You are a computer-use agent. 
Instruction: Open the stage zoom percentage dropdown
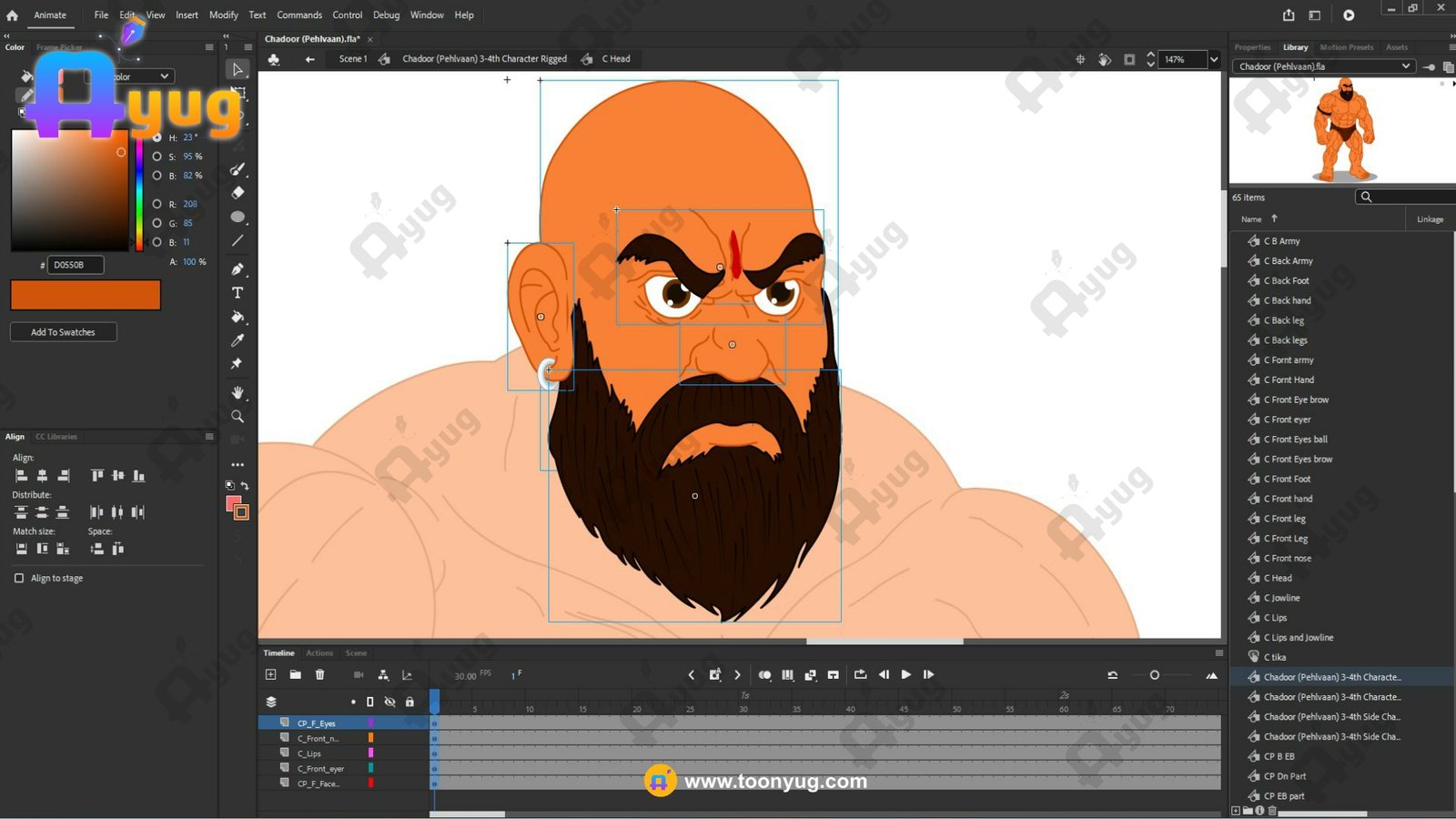1213,59
